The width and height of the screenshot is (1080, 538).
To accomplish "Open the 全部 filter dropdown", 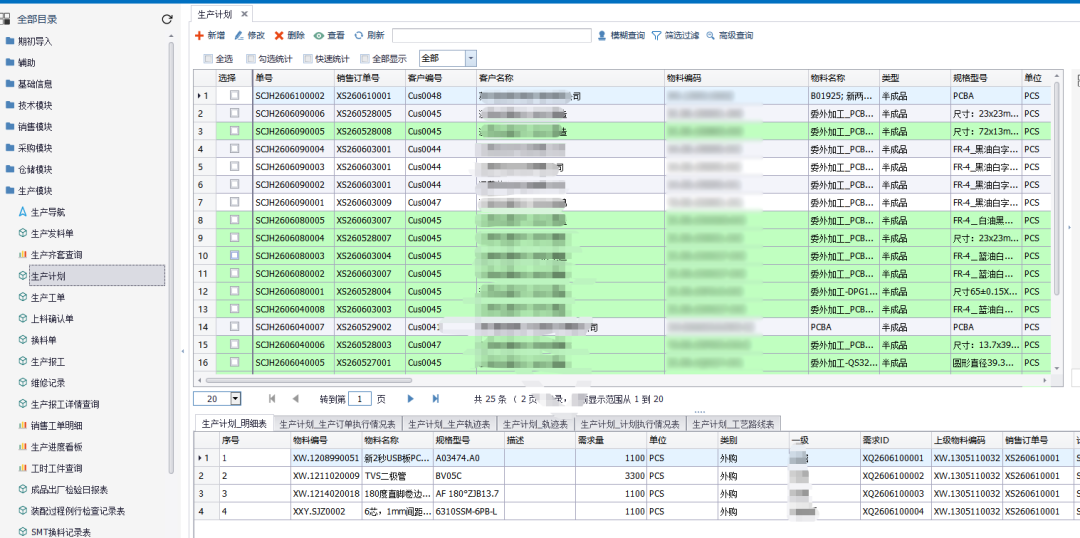I will pos(470,59).
